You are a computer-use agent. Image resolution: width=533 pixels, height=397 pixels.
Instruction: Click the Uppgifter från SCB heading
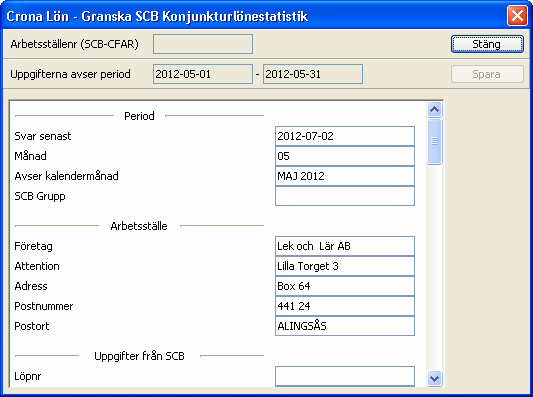click(139, 356)
